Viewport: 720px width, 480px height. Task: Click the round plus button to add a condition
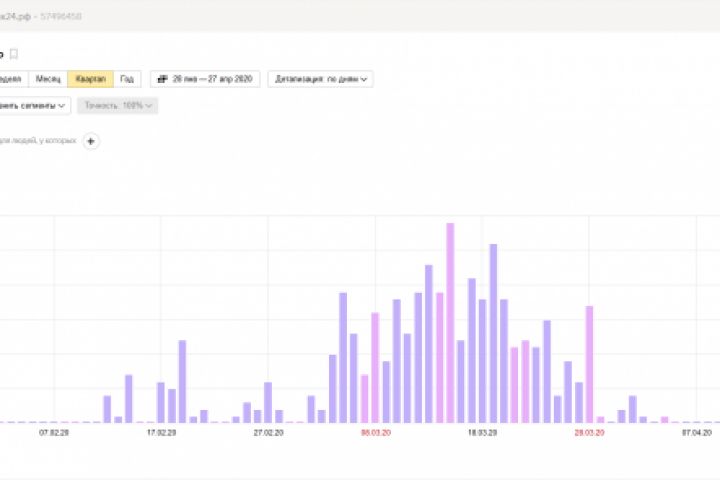(x=91, y=141)
